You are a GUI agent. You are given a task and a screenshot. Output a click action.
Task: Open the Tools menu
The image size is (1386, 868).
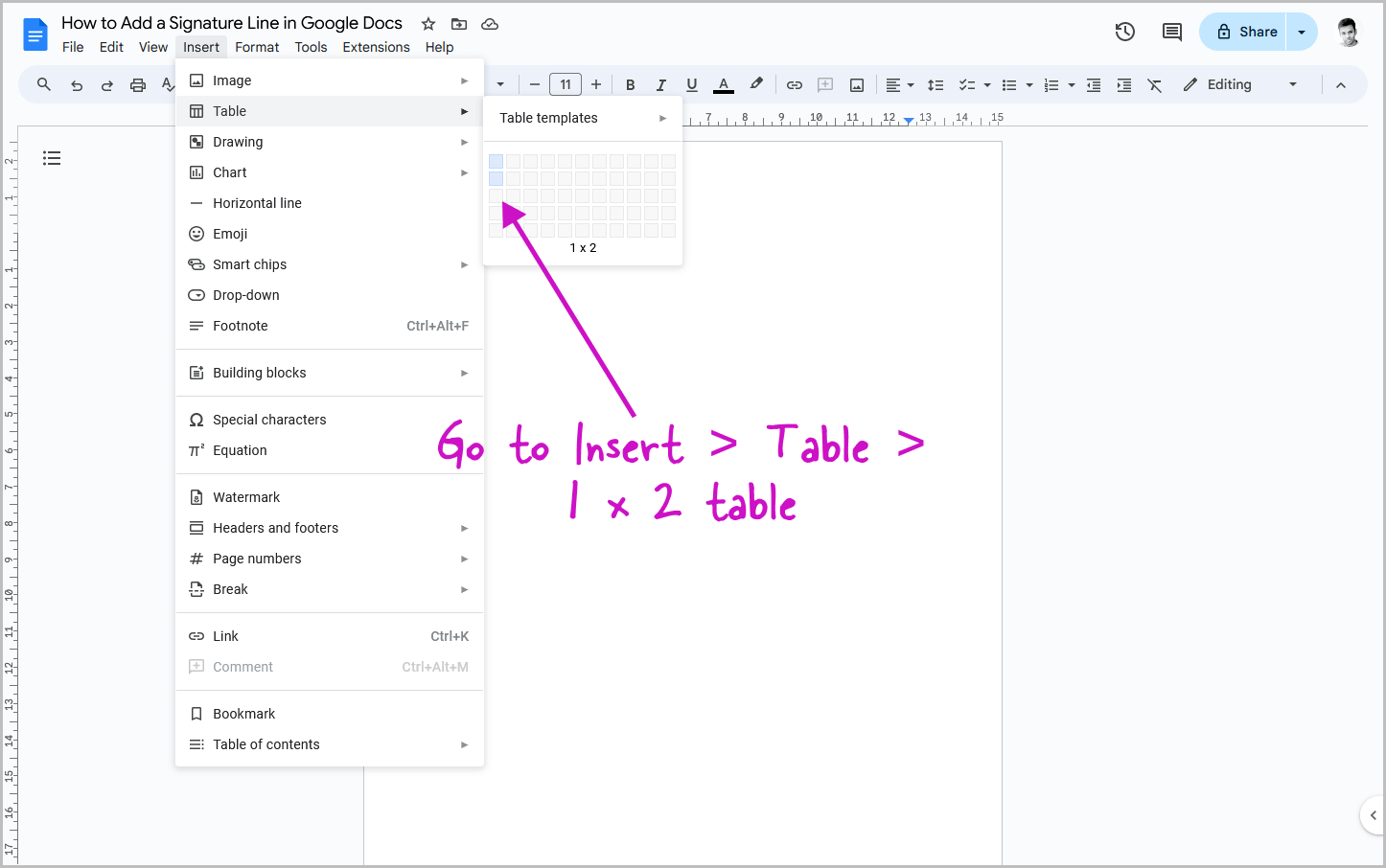click(x=311, y=47)
